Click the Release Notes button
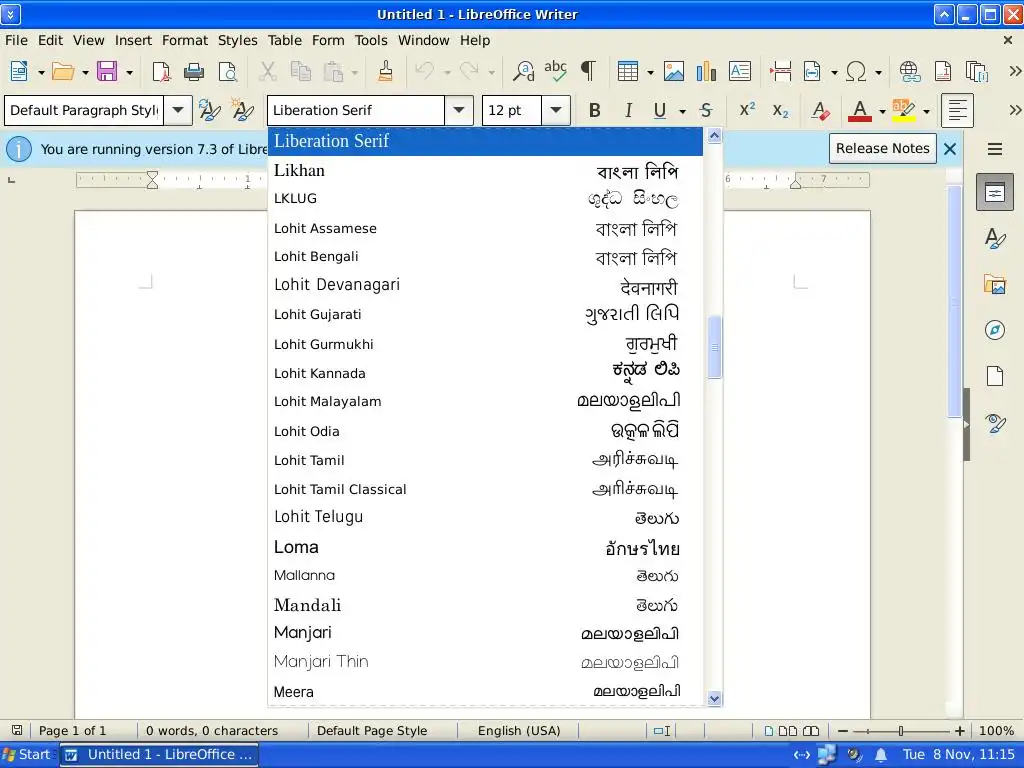The image size is (1024, 768). [882, 148]
